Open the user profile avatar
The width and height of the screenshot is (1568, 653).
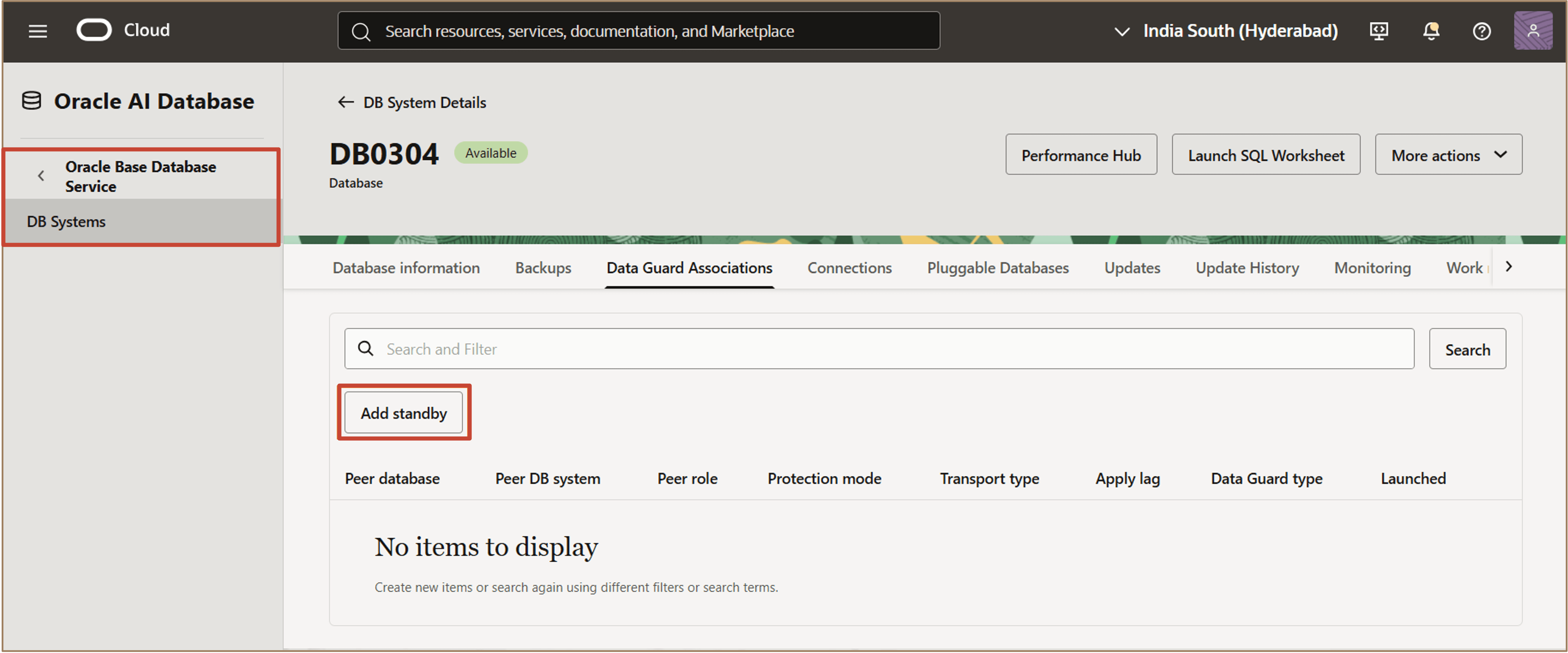[1532, 31]
